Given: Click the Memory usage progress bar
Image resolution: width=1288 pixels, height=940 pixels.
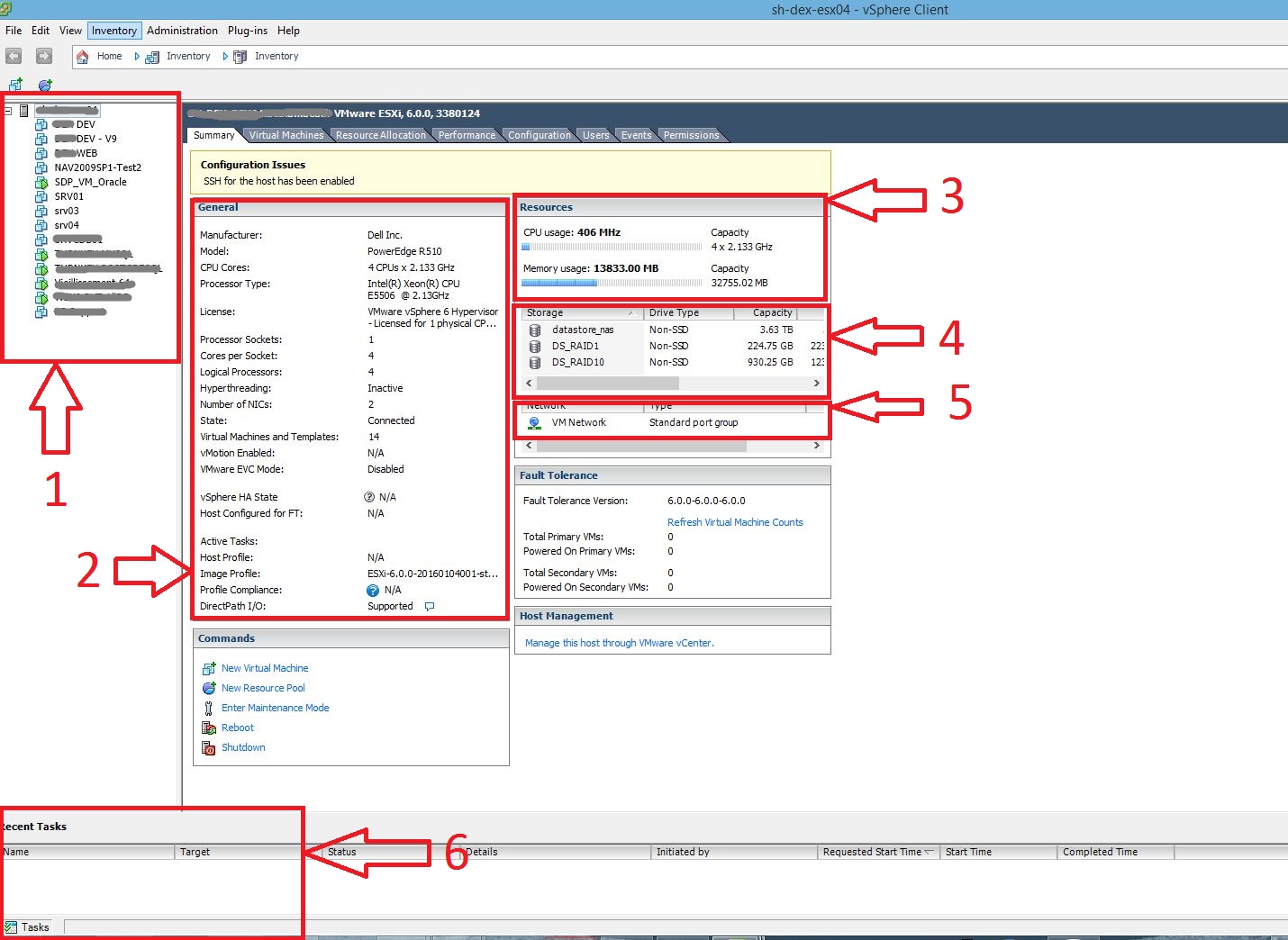Looking at the screenshot, I should pos(612,283).
